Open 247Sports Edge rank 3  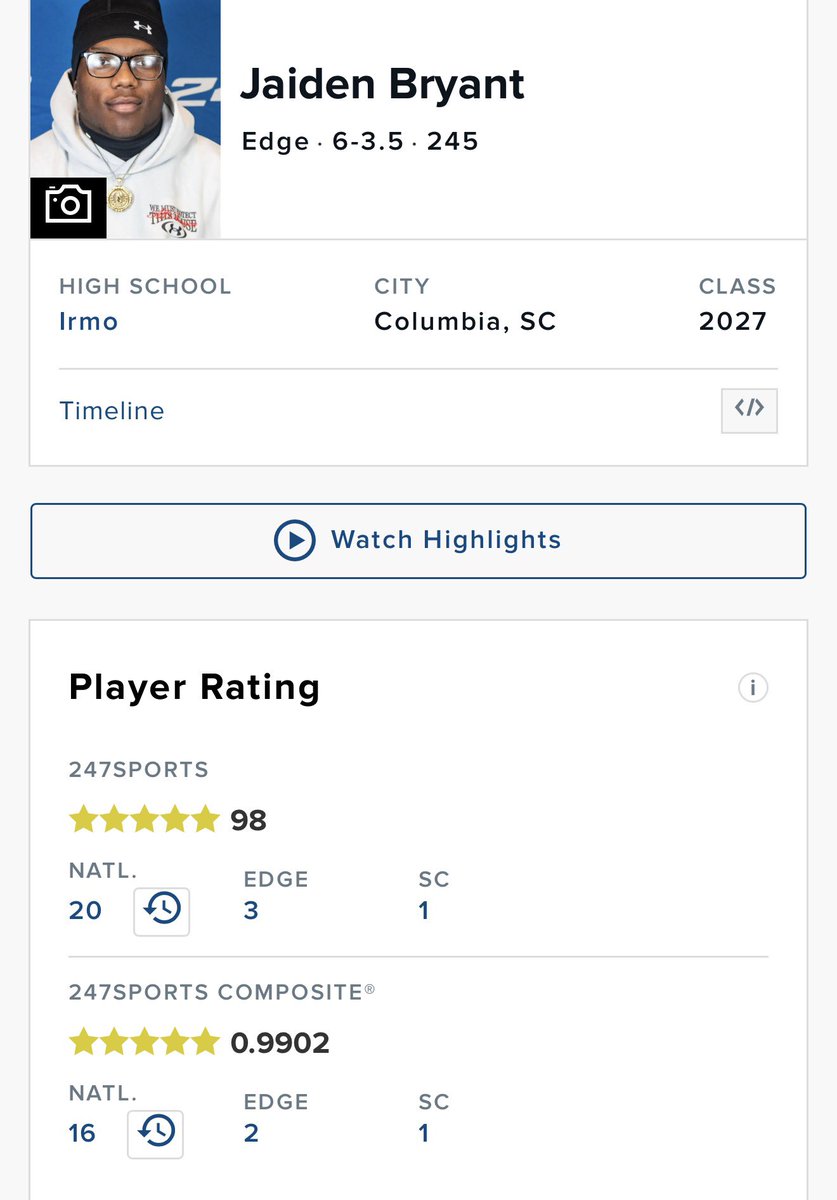pyautogui.click(x=251, y=911)
